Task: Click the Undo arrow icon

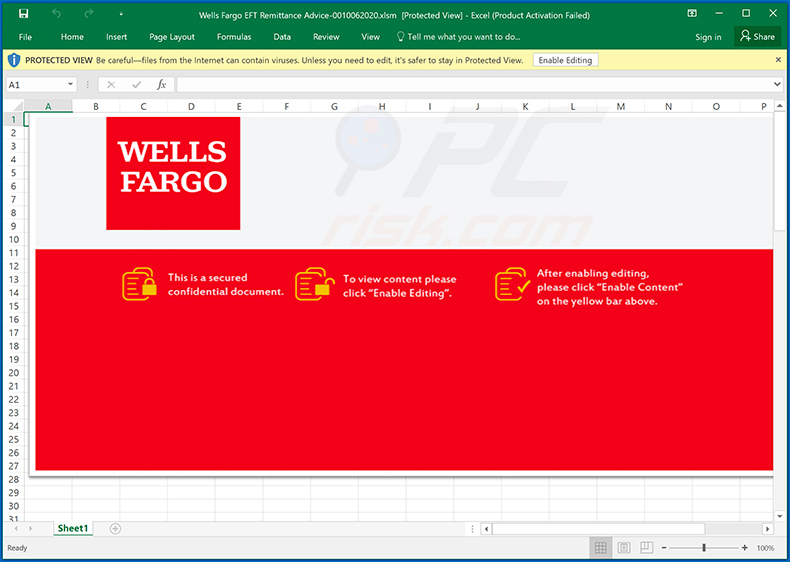Action: [56, 14]
